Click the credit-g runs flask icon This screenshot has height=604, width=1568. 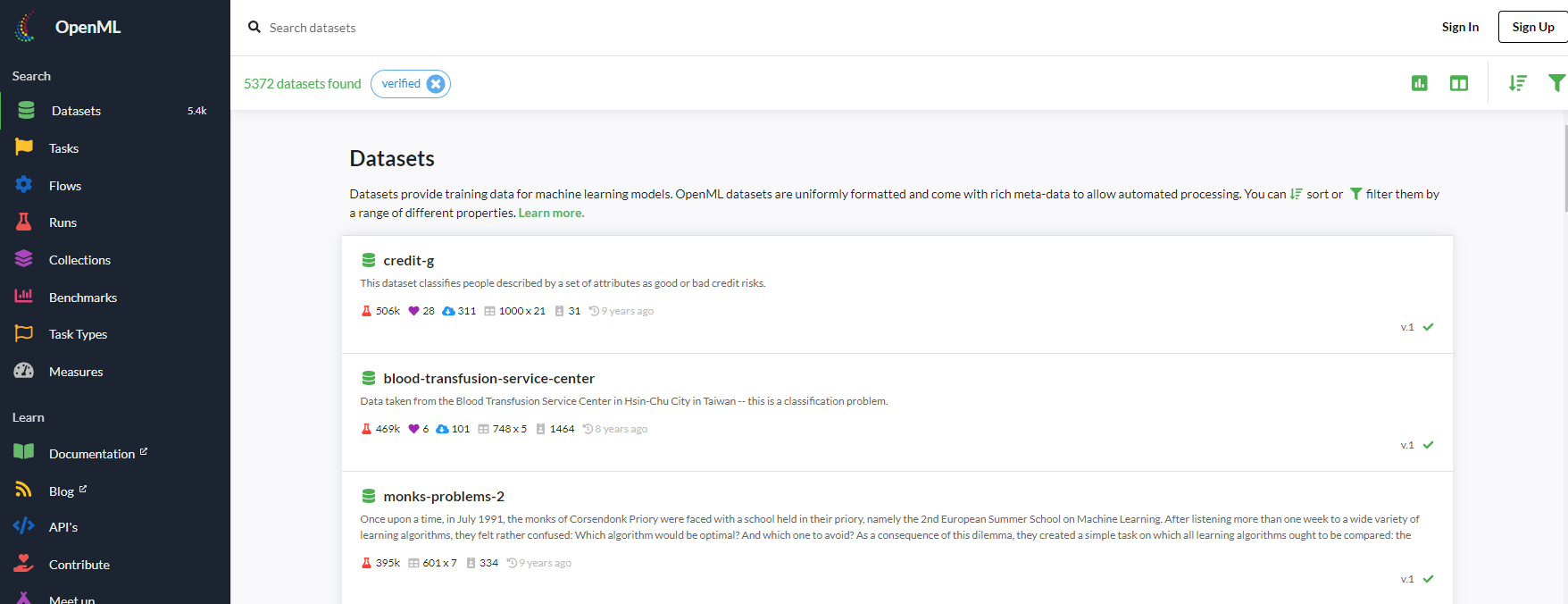pyautogui.click(x=366, y=311)
